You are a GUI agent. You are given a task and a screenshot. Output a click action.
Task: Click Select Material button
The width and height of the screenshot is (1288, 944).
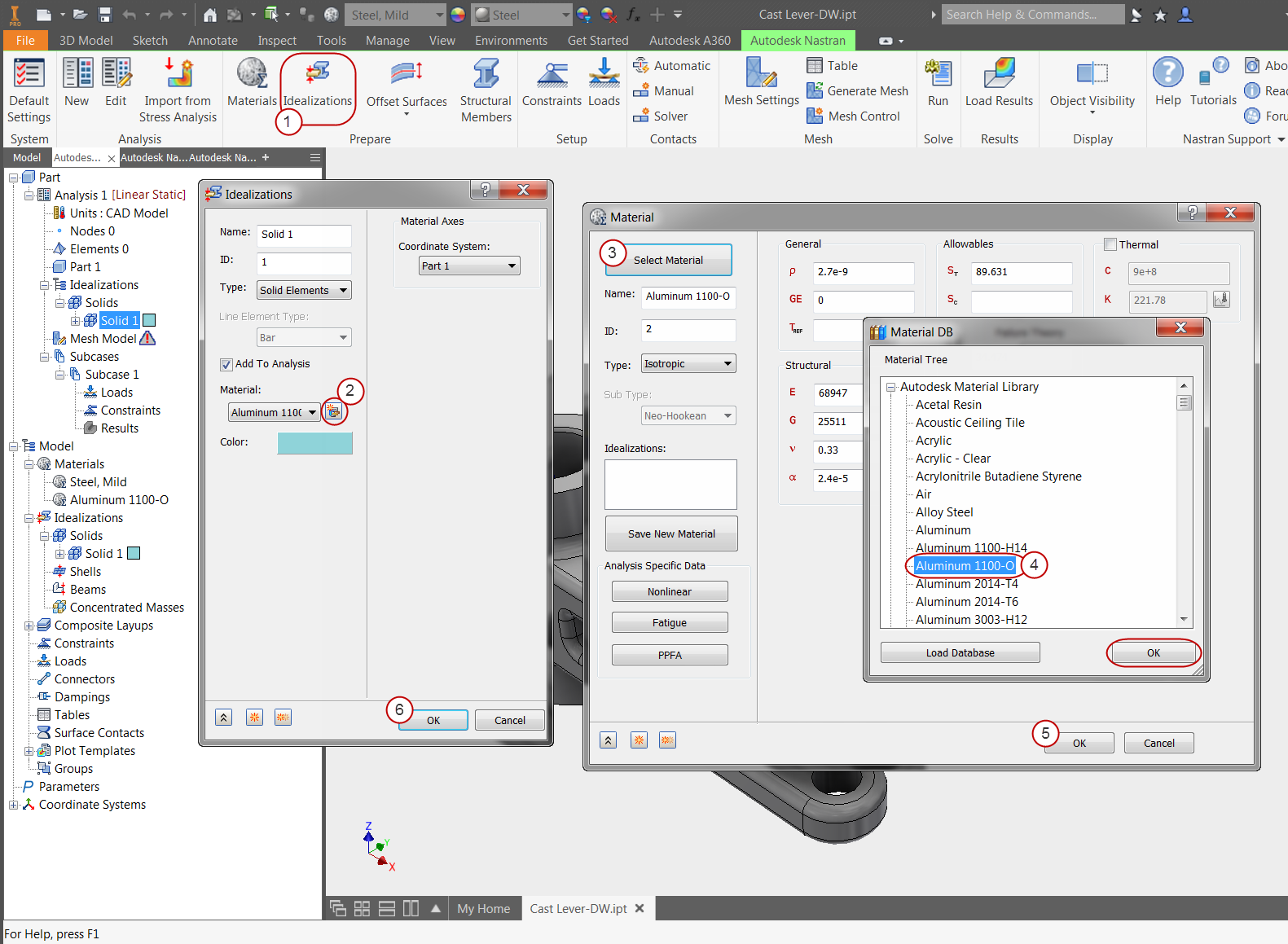coord(668,260)
